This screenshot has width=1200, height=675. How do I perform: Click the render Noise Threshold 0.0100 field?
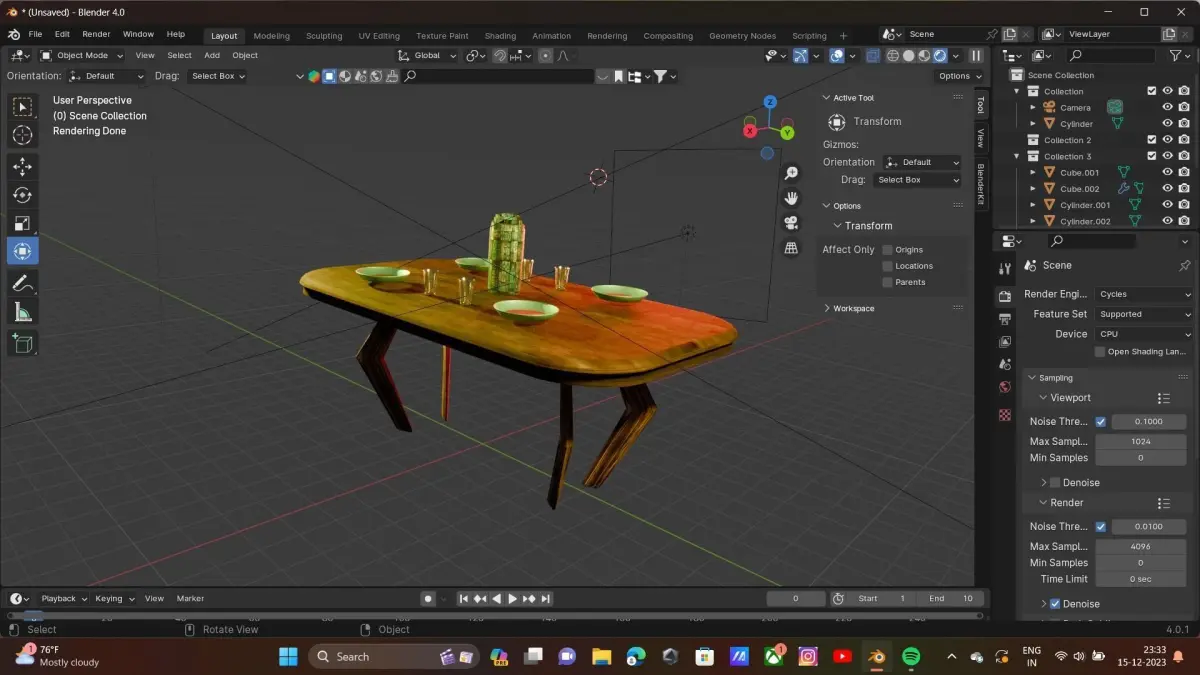pos(1148,526)
